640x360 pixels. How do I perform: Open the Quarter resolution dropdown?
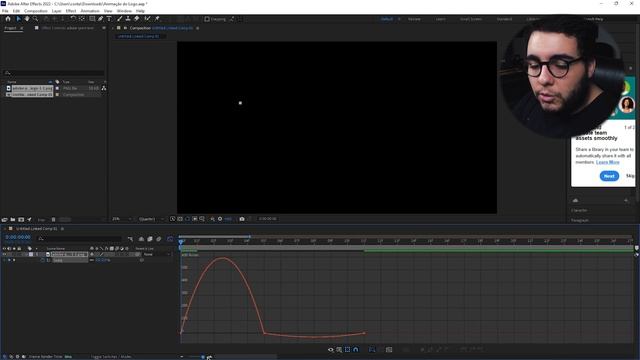tap(151, 219)
